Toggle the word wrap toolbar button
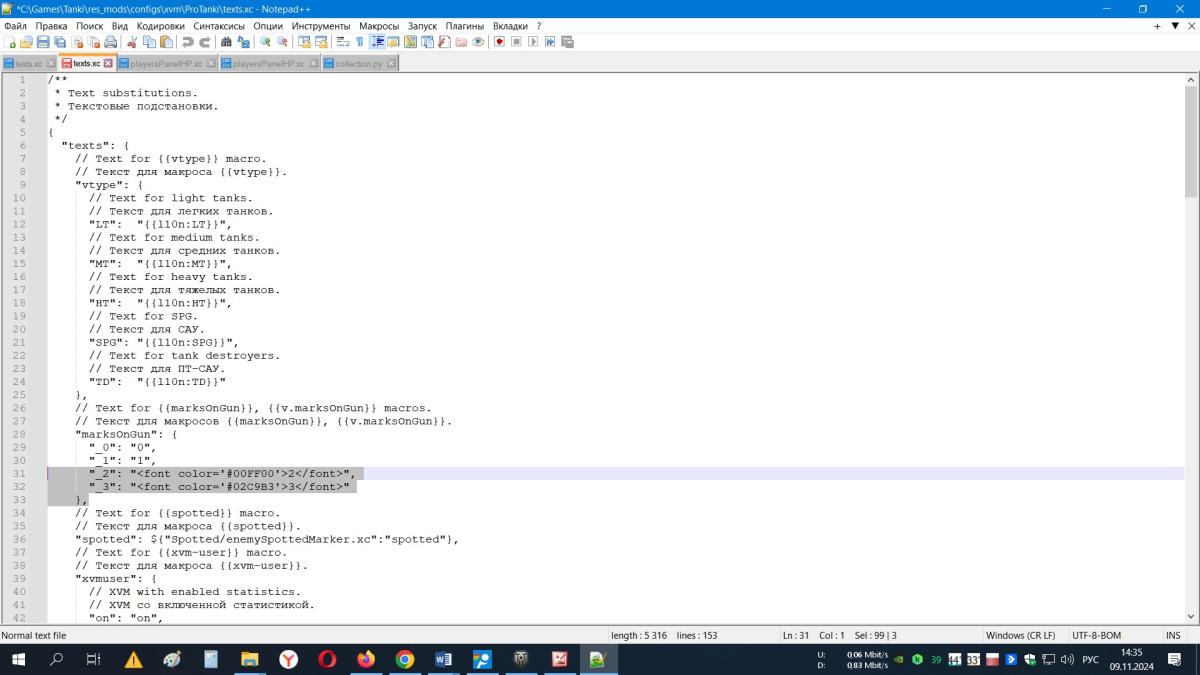Viewport: 1200px width, 675px height. (x=343, y=42)
